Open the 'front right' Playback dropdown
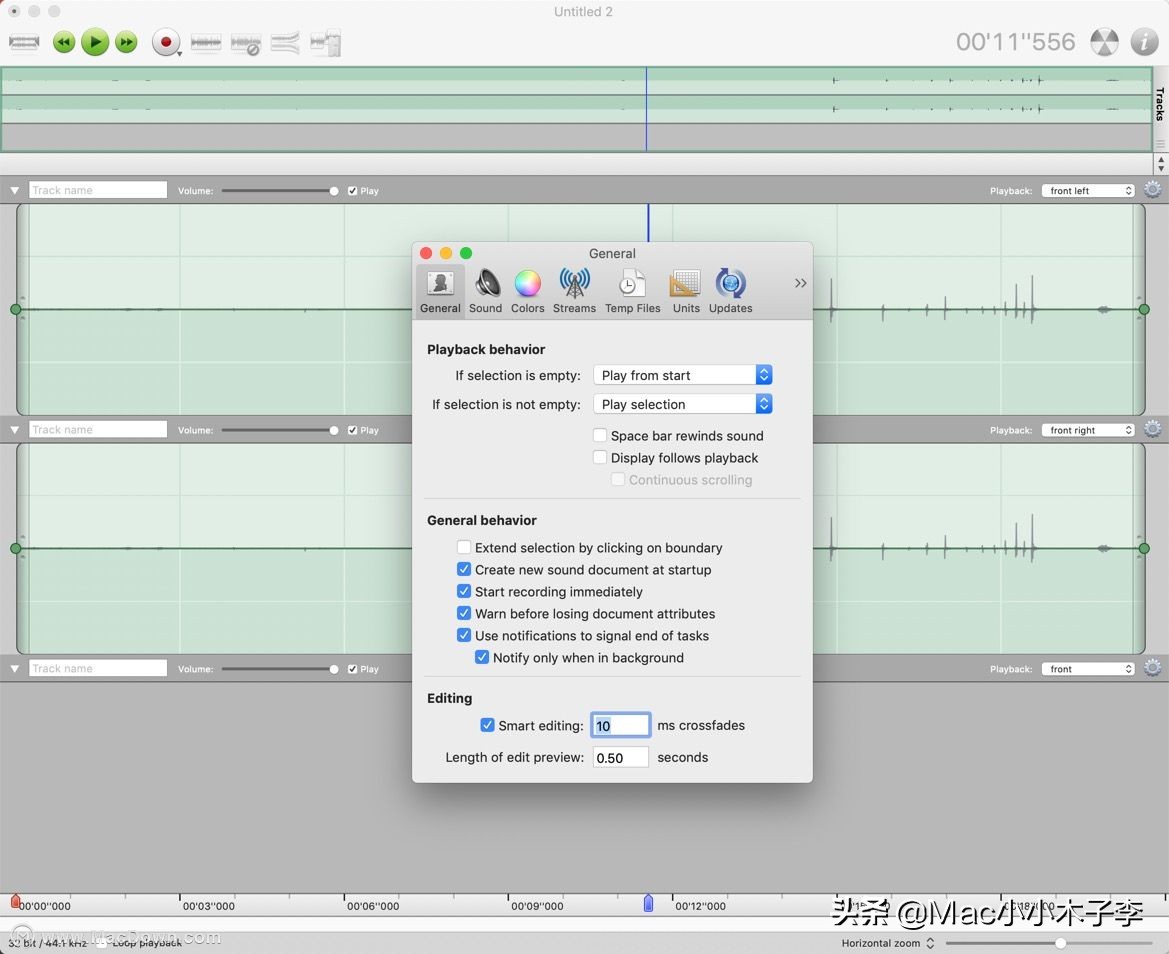 pos(1088,430)
